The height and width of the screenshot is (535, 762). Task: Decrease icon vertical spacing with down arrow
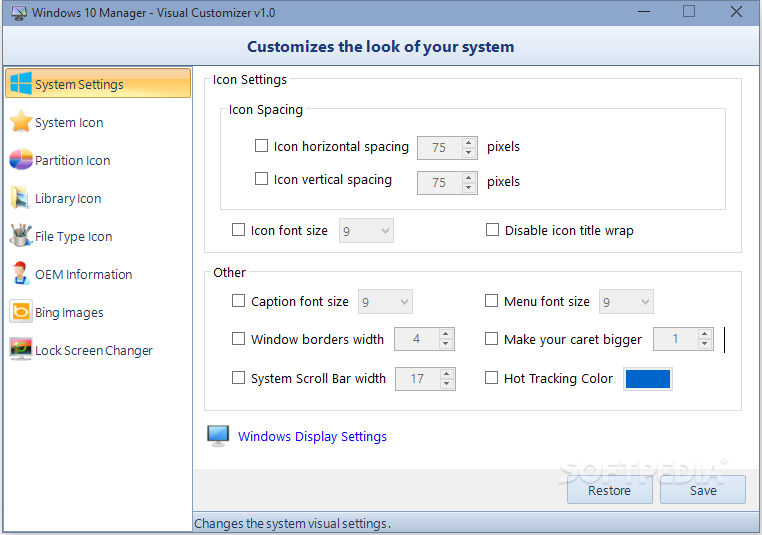click(x=468, y=188)
